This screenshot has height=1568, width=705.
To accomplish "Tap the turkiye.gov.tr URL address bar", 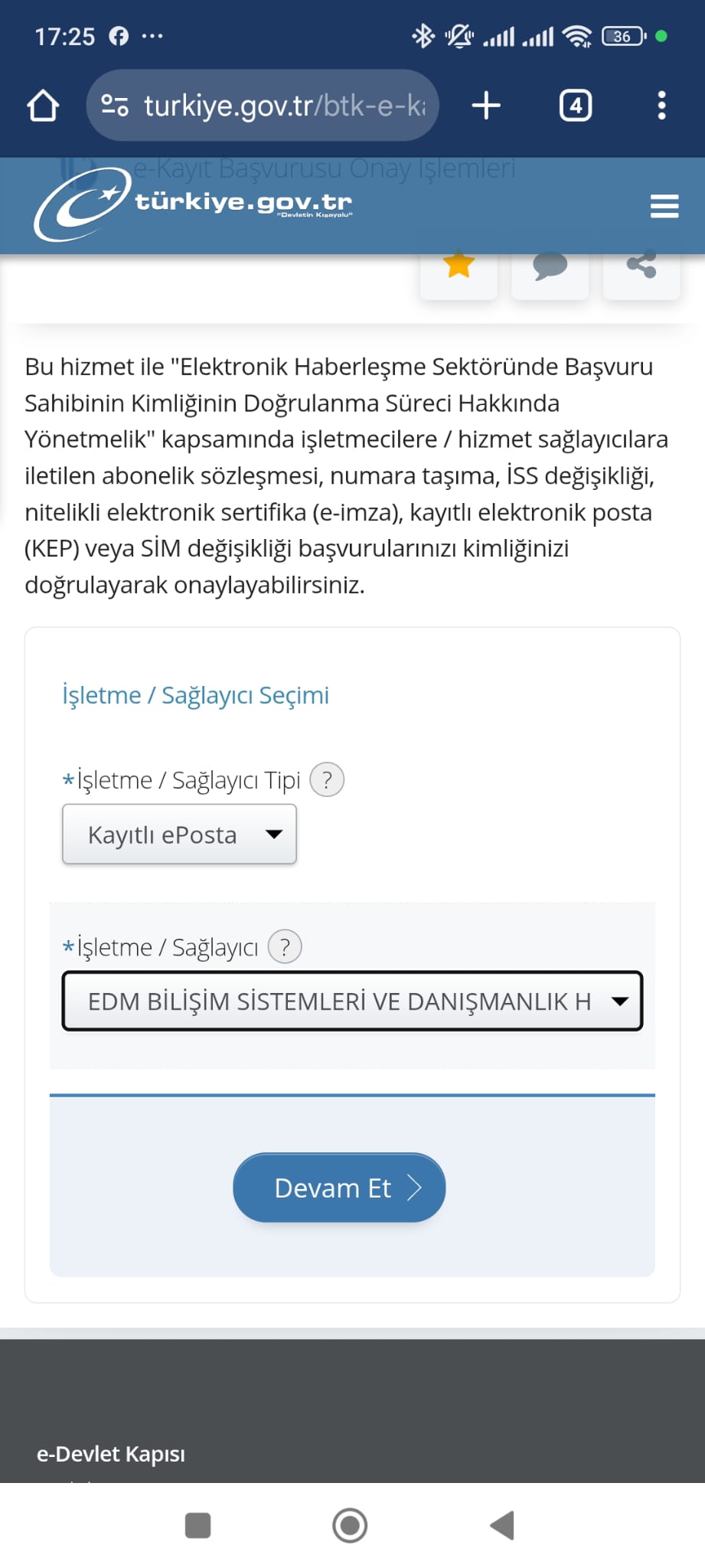I will [x=263, y=106].
